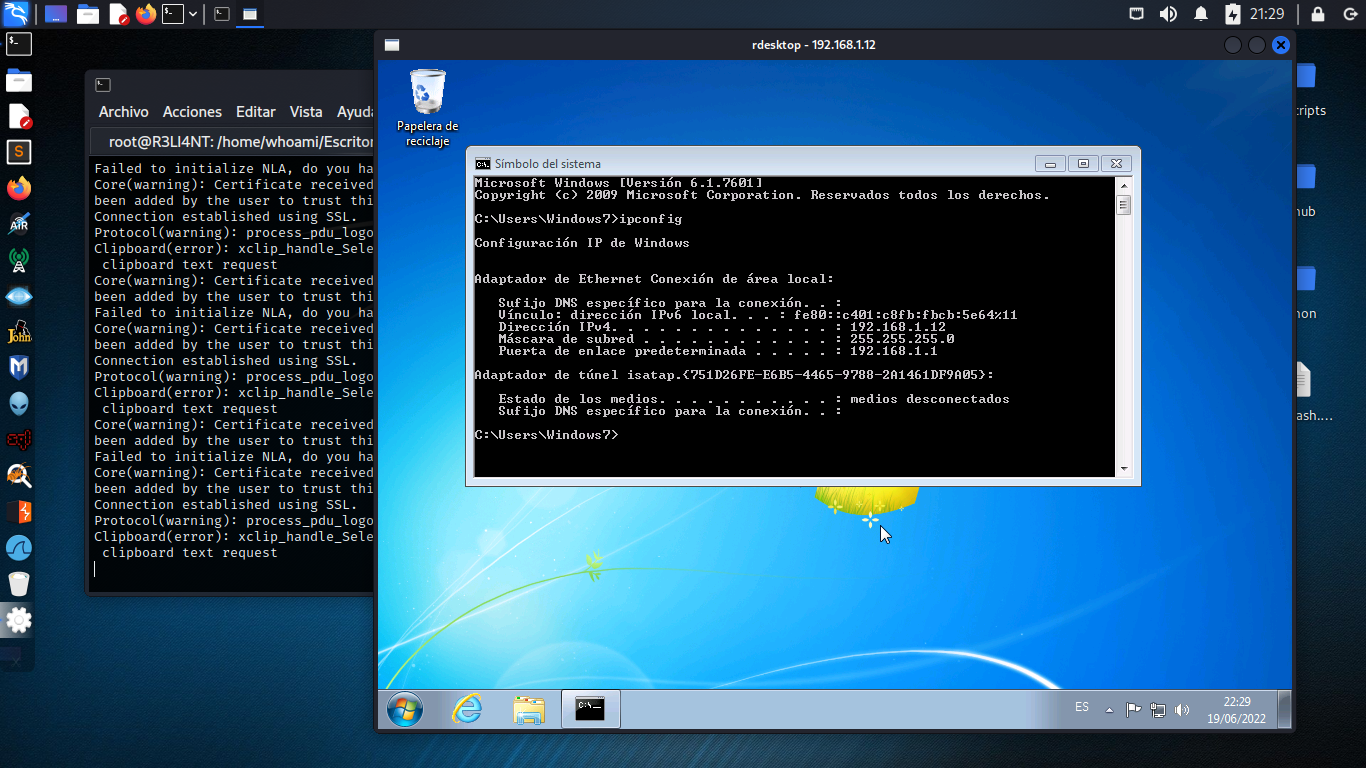This screenshot has width=1366, height=768.
Task: Open the notifications bell in the Kali panel
Action: 1201,14
